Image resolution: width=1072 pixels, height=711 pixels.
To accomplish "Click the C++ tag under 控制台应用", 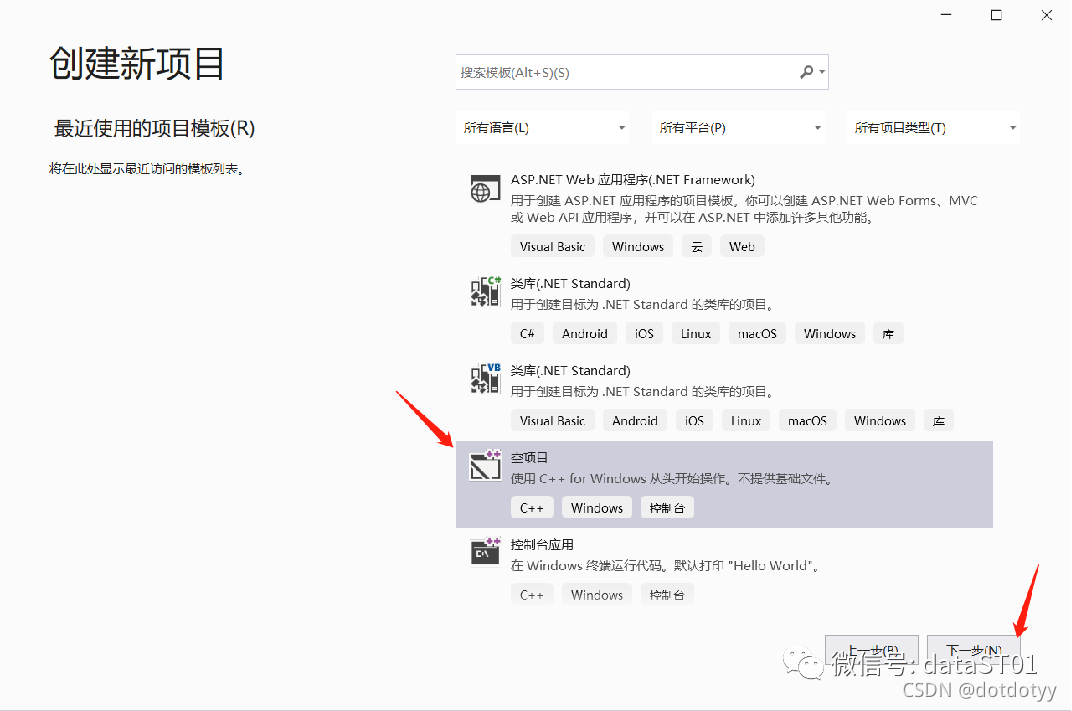I will 532,595.
